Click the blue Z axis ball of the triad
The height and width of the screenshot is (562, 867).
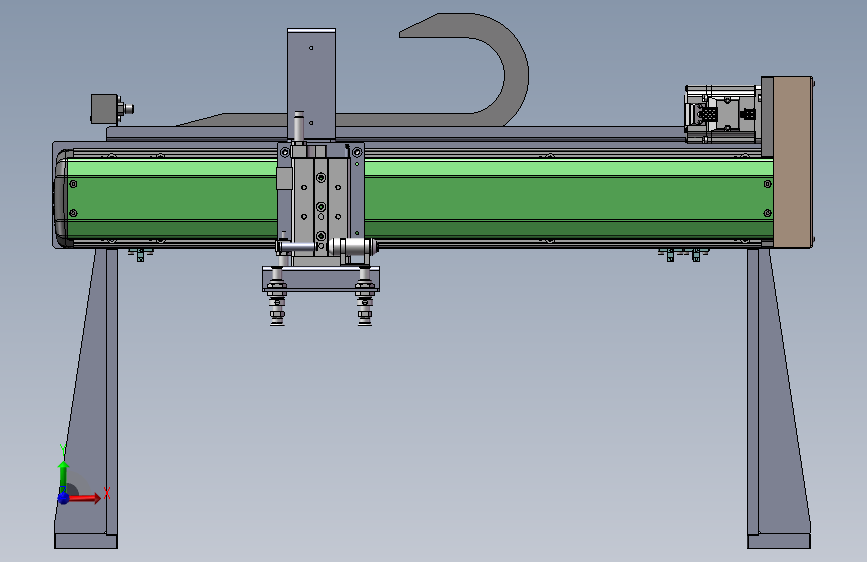point(64,498)
